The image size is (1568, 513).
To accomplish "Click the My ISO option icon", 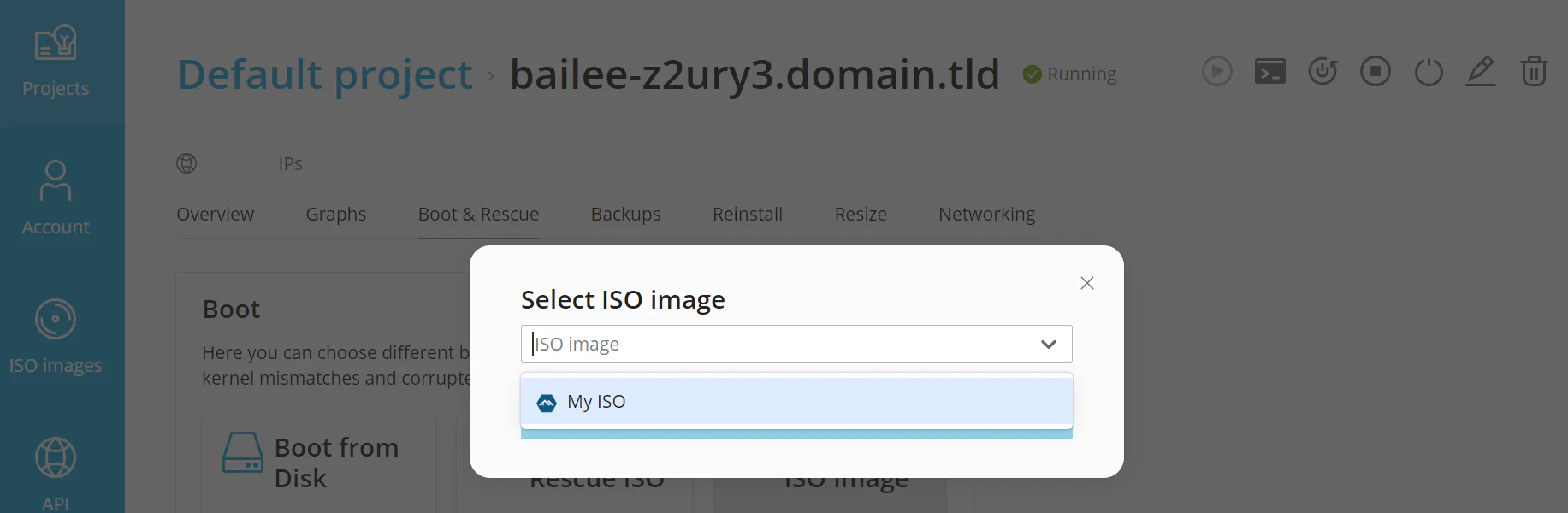I will click(547, 403).
